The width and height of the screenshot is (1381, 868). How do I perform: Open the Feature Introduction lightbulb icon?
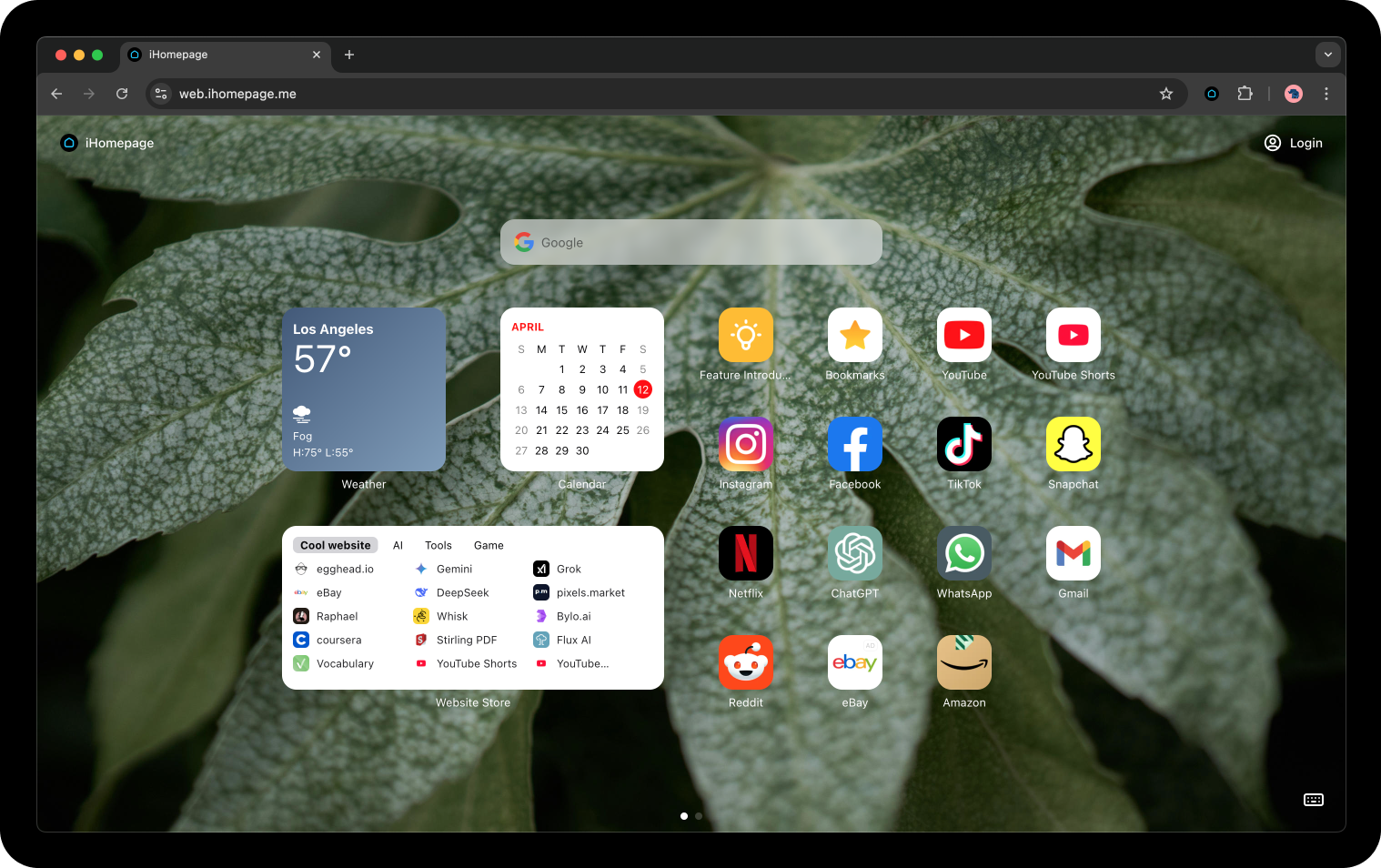[x=746, y=335]
